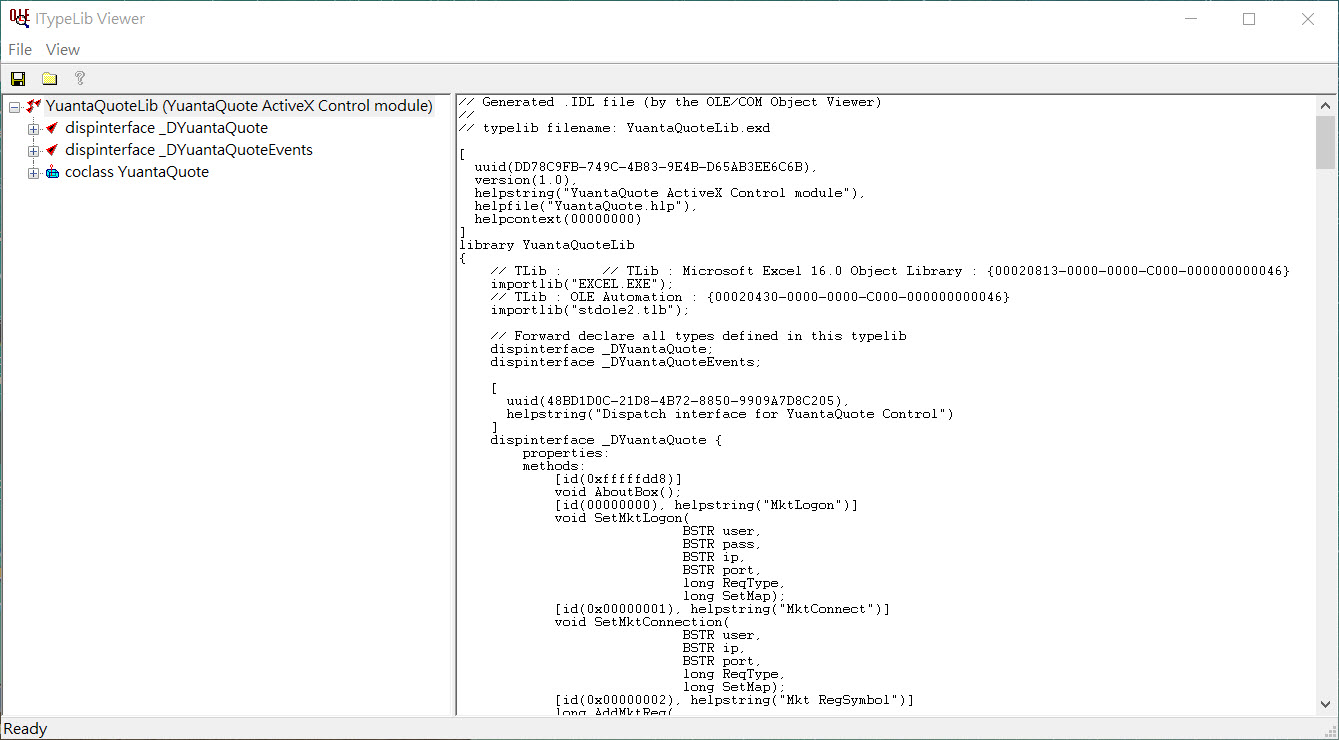
Task: Click the 'library YuantaQuoteLib' line
Action: (x=547, y=245)
